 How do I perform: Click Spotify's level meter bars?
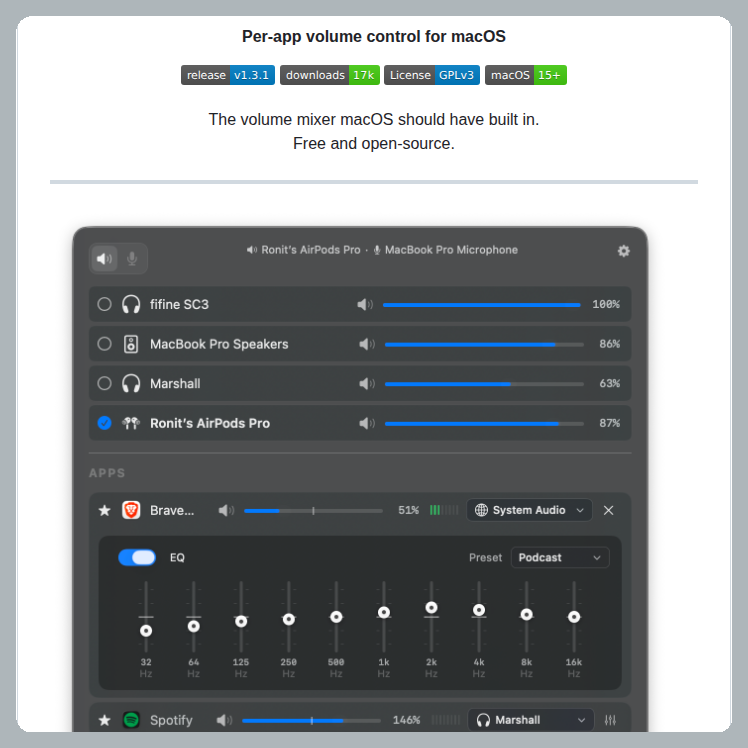click(x=446, y=720)
